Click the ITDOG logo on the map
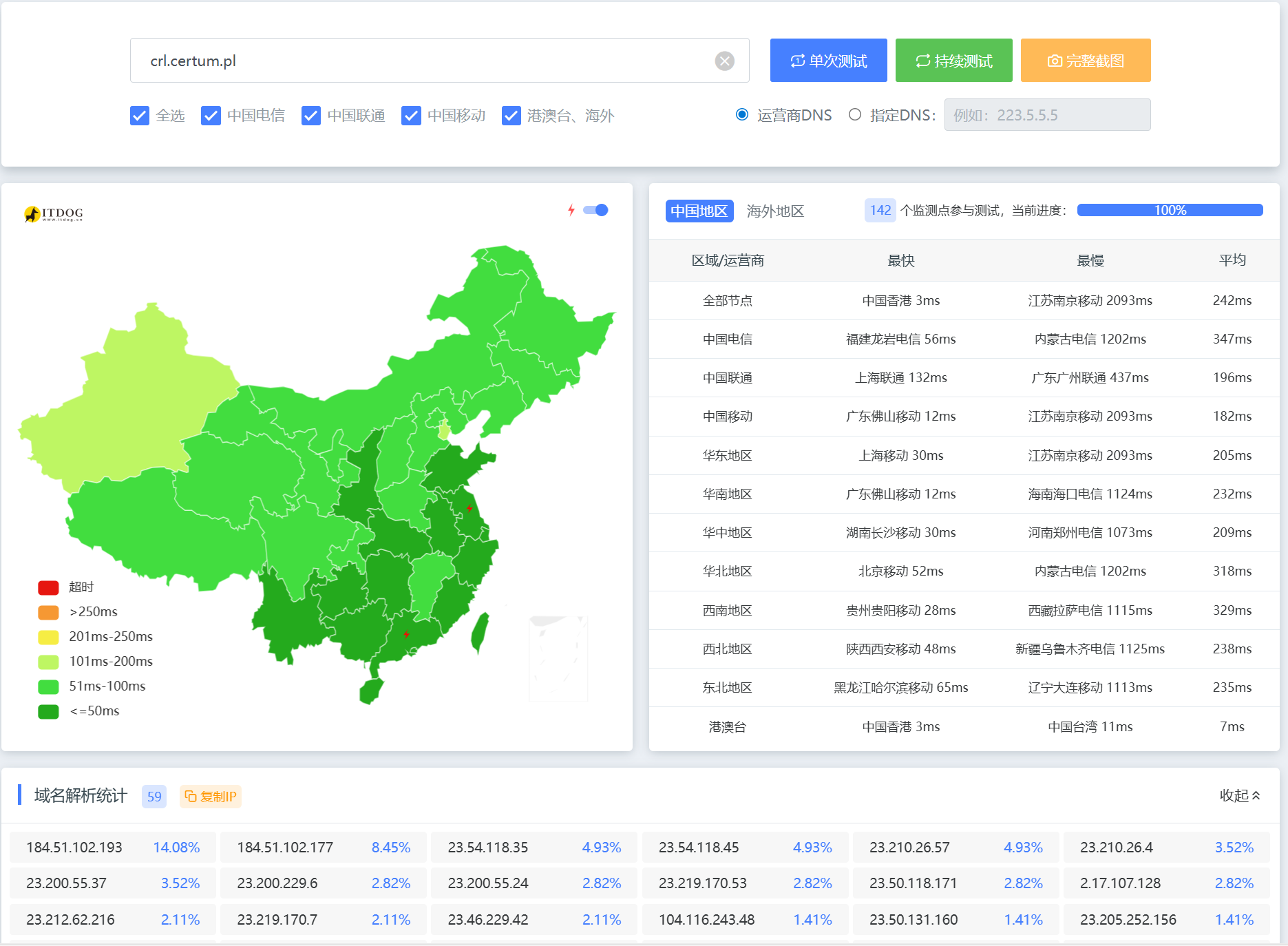The width and height of the screenshot is (1288, 946). [54, 214]
